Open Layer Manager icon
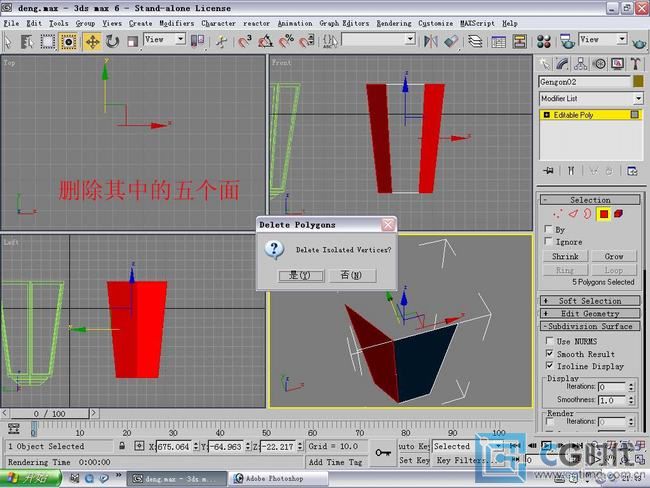This screenshot has width=650, height=488. (475, 41)
